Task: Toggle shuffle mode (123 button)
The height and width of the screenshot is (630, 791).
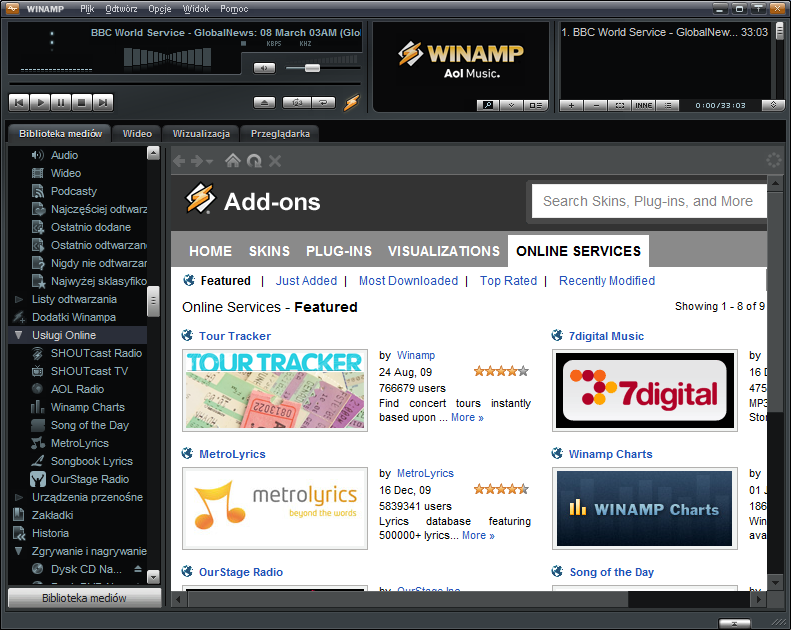Action: tap(297, 103)
